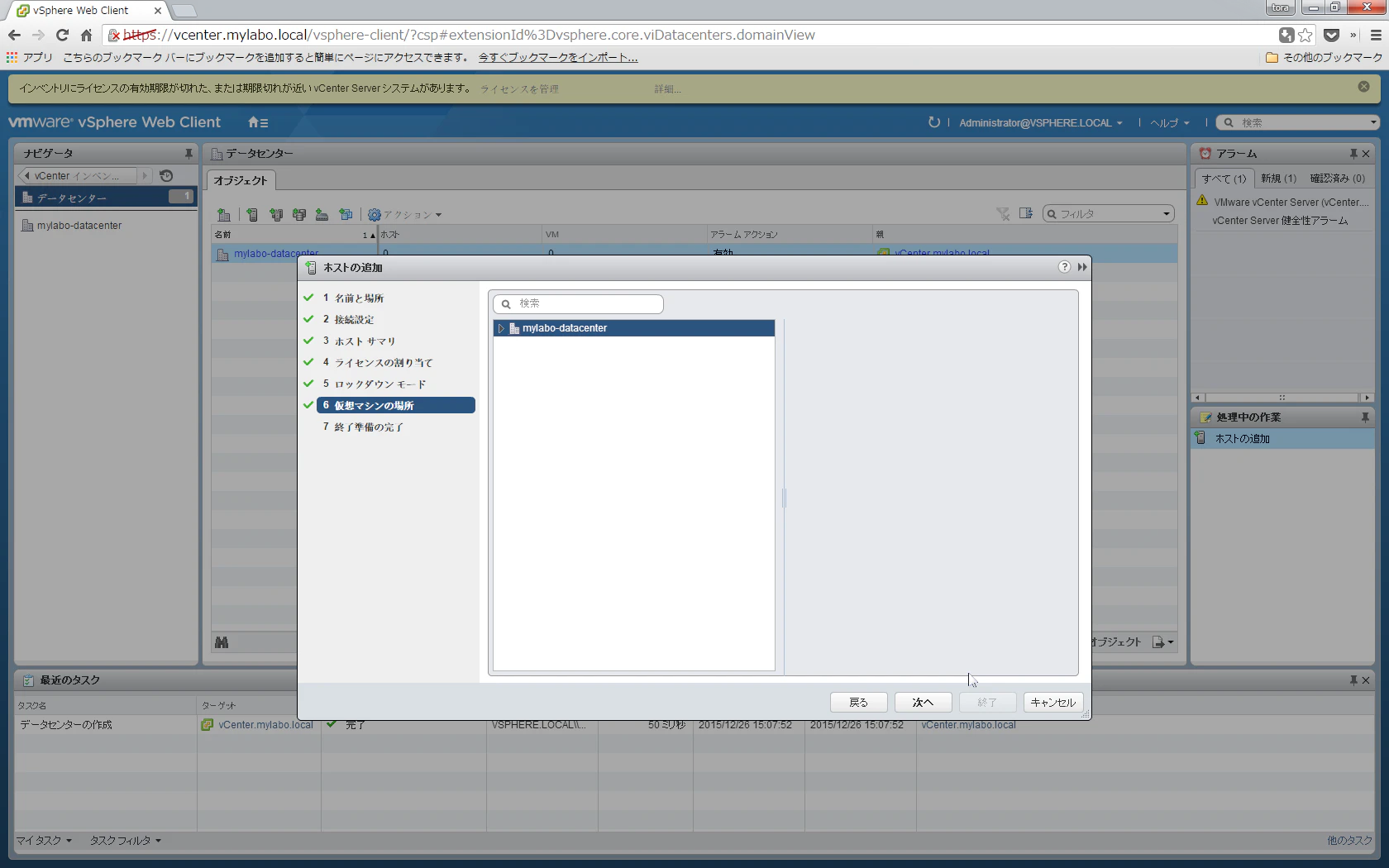The height and width of the screenshot is (868, 1389).
Task: Go to wizard step 5 Lockdown mode
Action: (x=375, y=384)
